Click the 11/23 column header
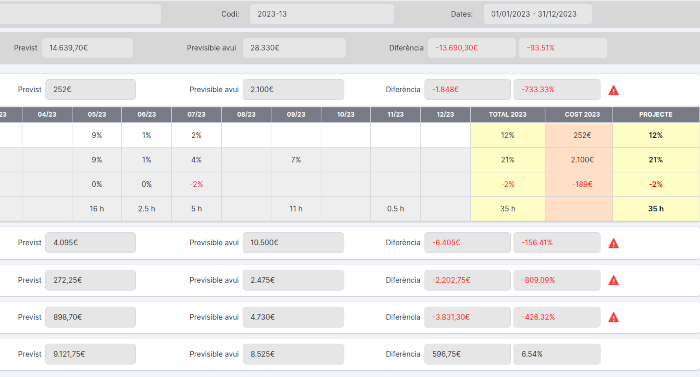700x377 pixels. pos(396,114)
